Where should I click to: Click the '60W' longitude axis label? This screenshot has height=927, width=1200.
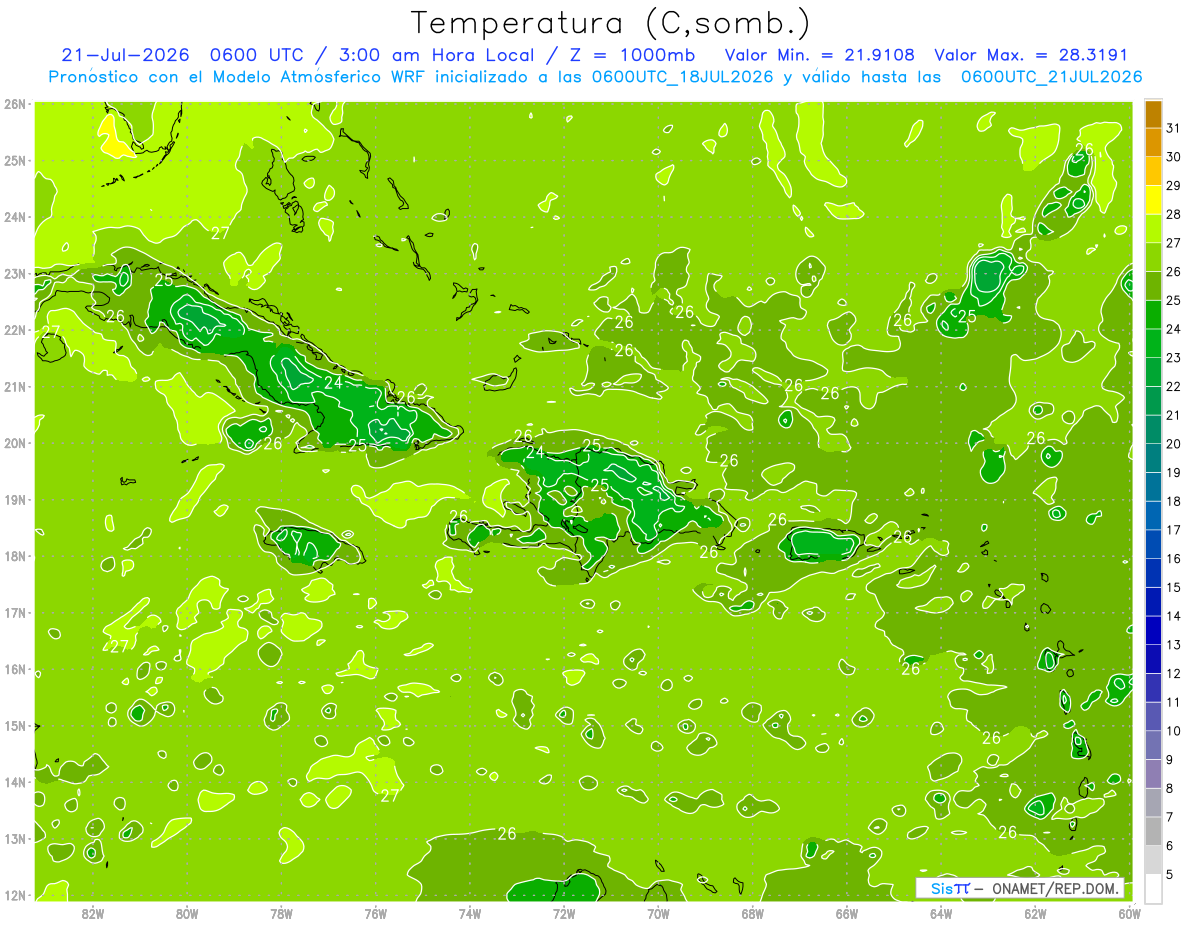point(1129,913)
